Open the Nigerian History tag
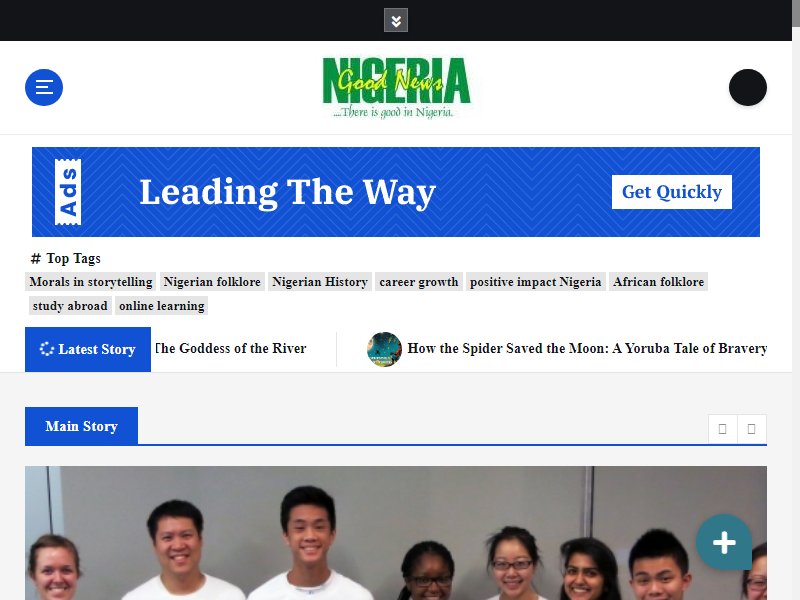 tap(320, 282)
